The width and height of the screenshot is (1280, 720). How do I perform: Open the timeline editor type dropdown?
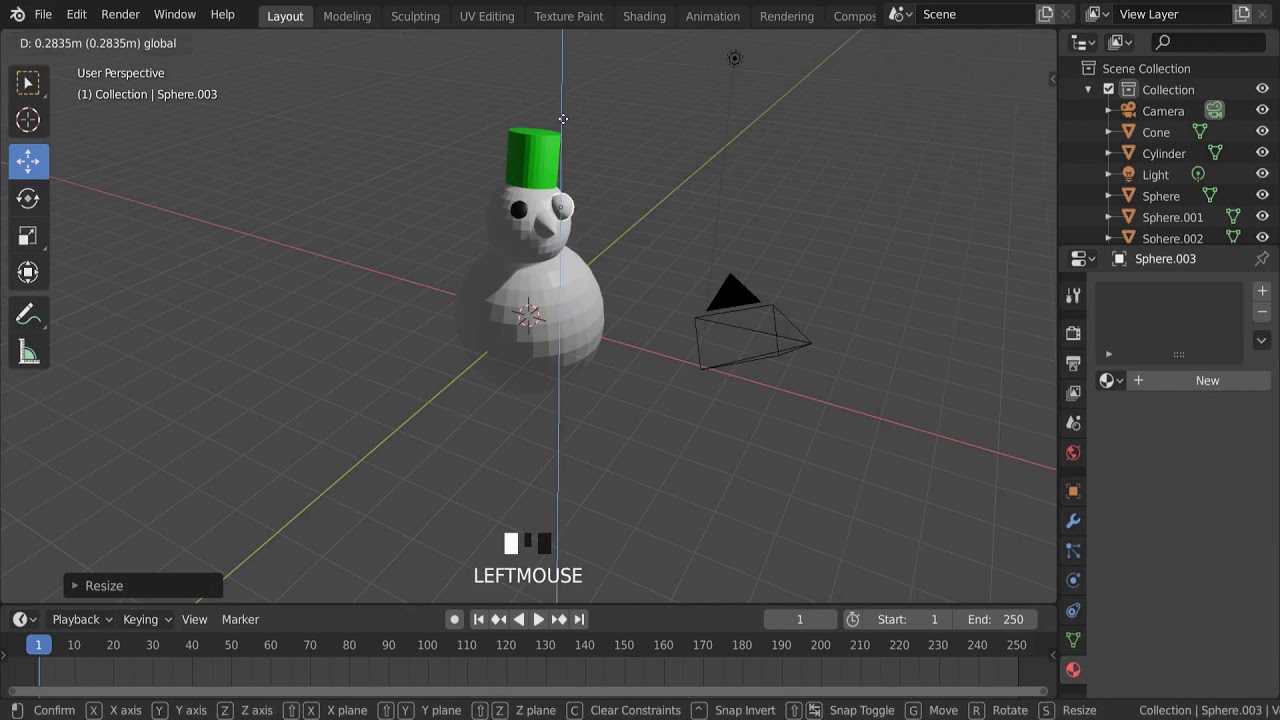pyautogui.click(x=24, y=619)
